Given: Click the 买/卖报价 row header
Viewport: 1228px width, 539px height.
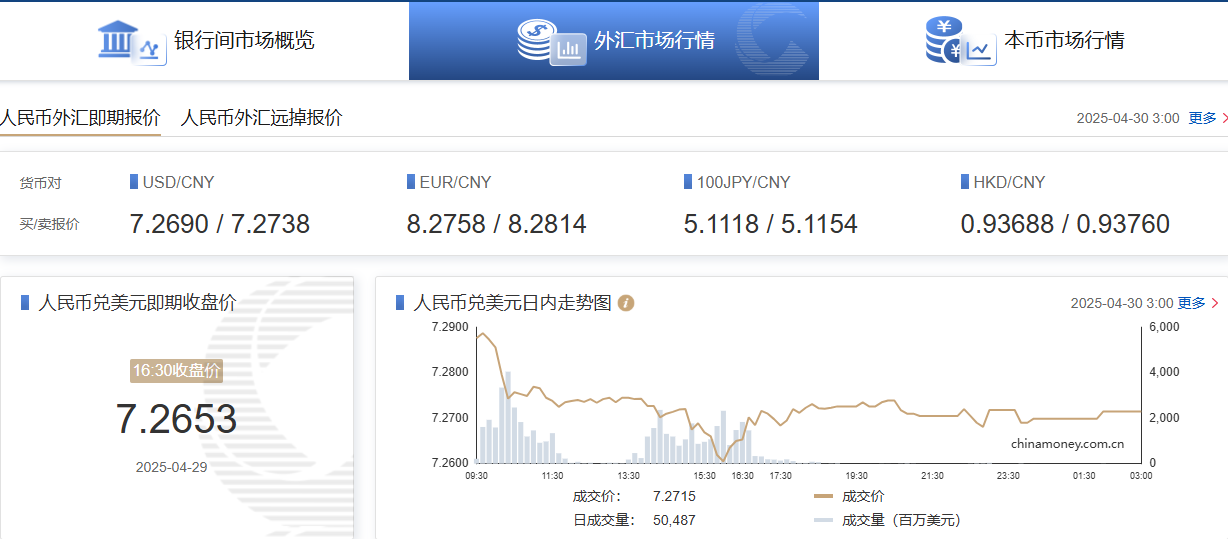Looking at the screenshot, I should tap(49, 224).
